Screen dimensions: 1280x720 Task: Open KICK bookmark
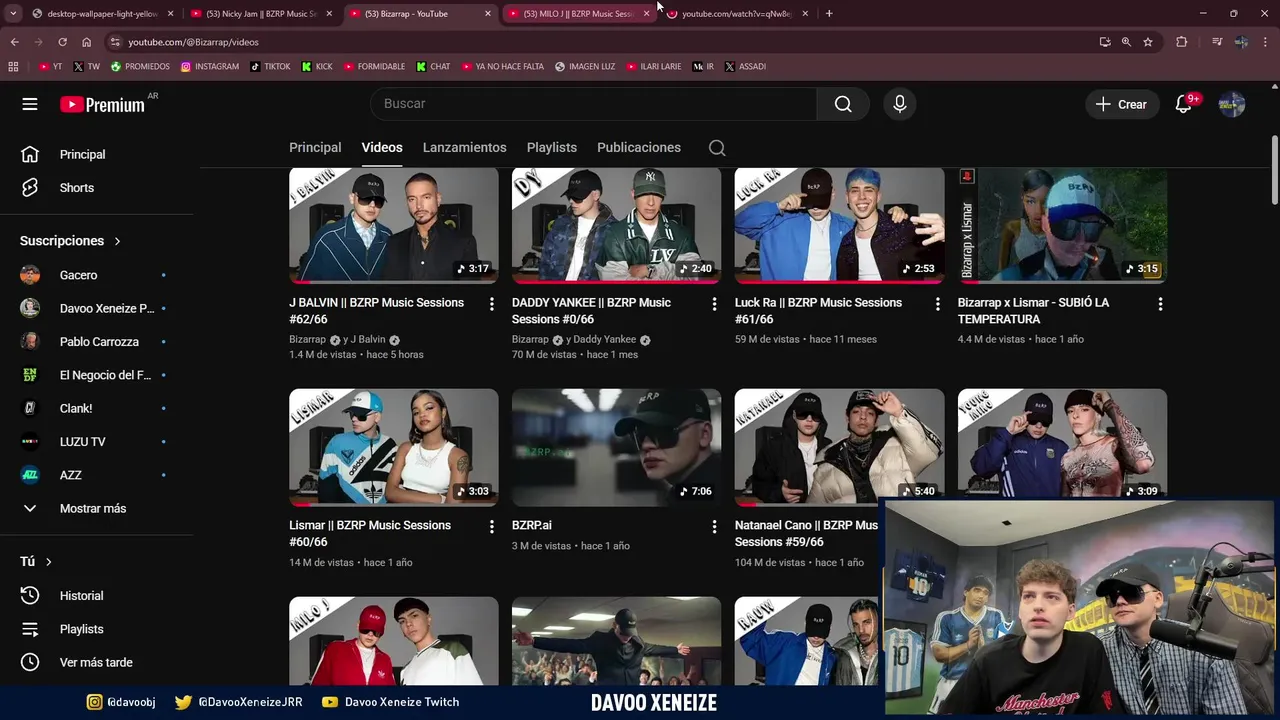[x=317, y=67]
